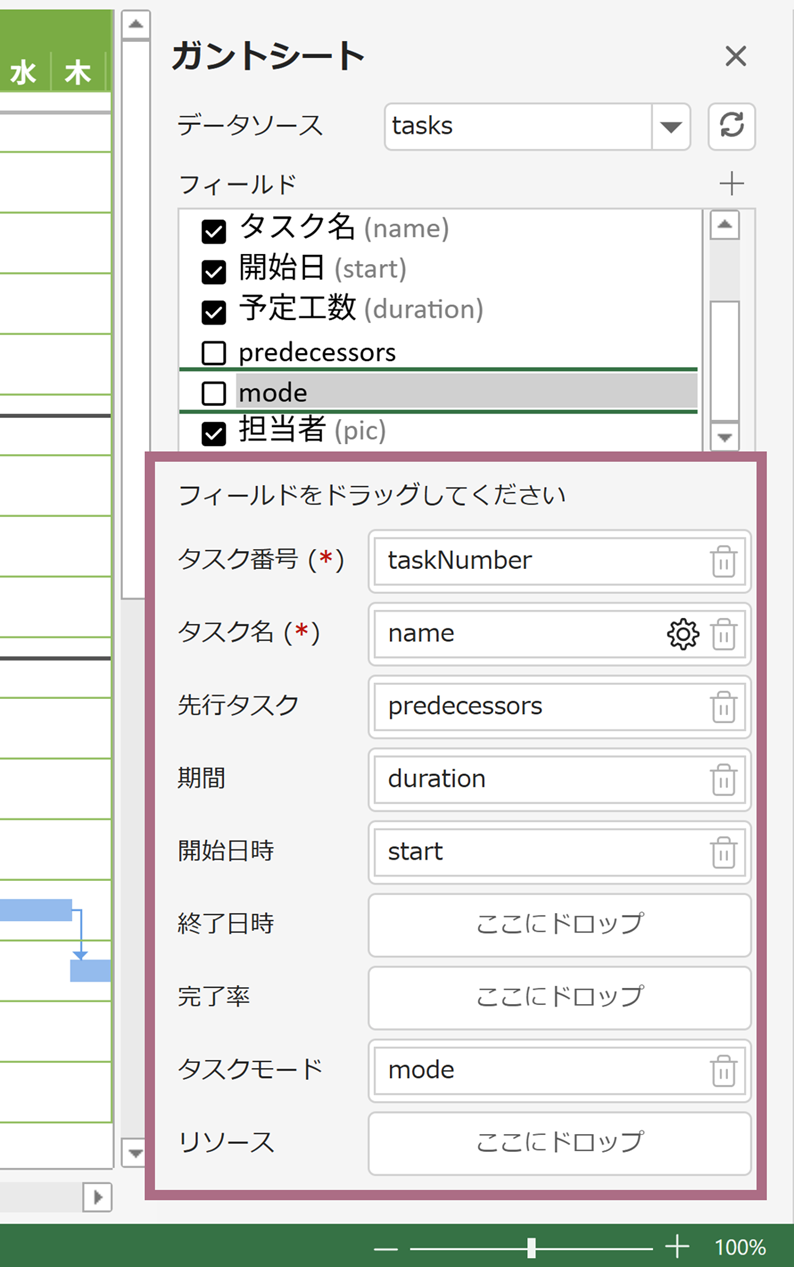Select タスク名 (name) row in field list
This screenshot has width=794, height=1267.
click(x=440, y=229)
